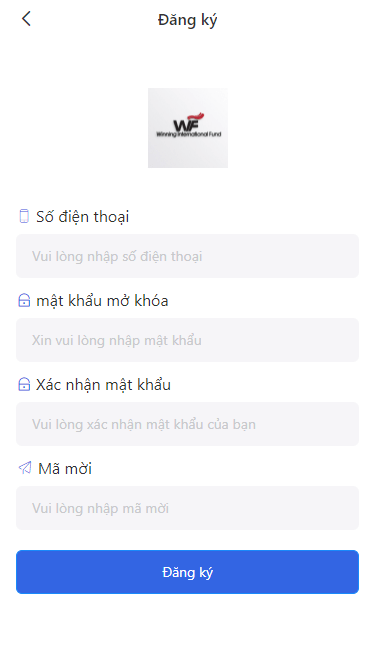Click the bold WF letters in the logo
This screenshot has width=375, height=651.
186,125
